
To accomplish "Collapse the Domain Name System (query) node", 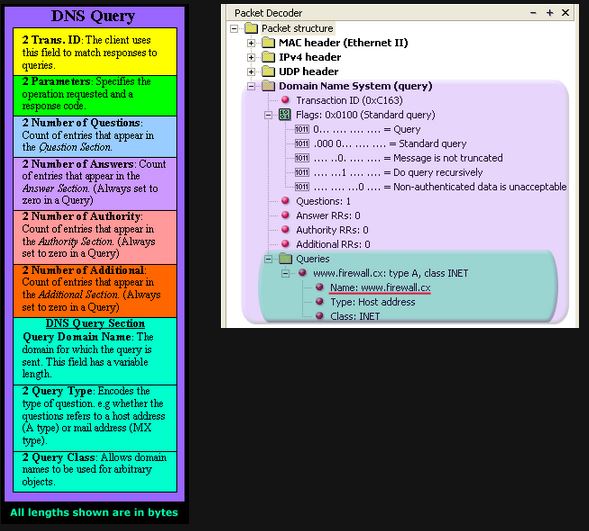I will click(x=251, y=86).
